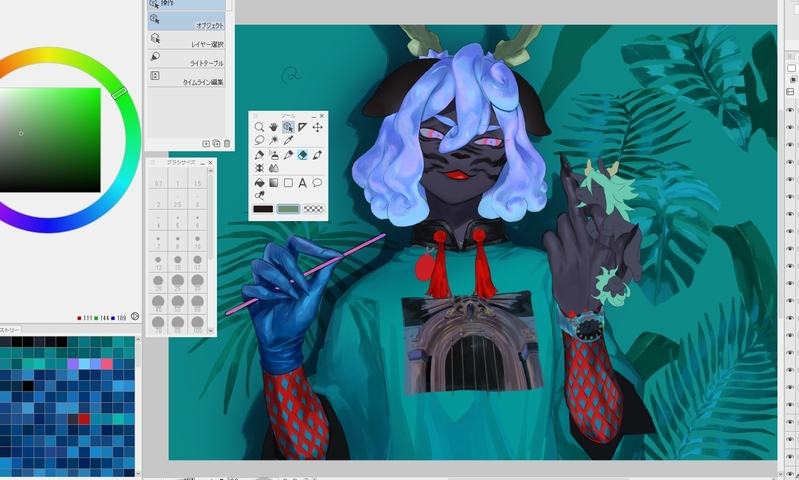Choose the レイヤー選択 sub tool
The height and width of the screenshot is (480, 799).
click(187, 40)
